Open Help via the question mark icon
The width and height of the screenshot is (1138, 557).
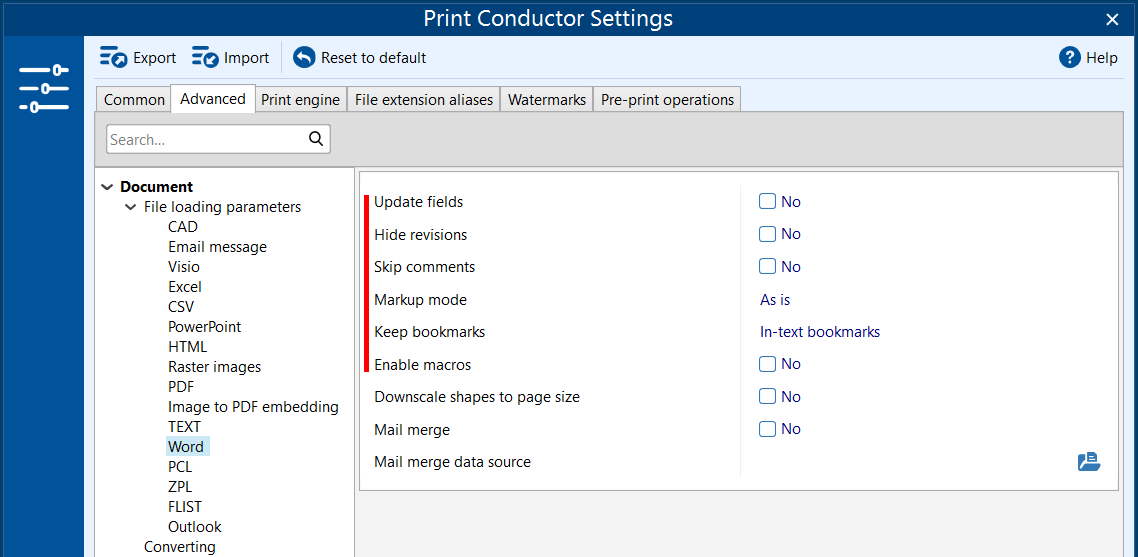click(x=1070, y=58)
